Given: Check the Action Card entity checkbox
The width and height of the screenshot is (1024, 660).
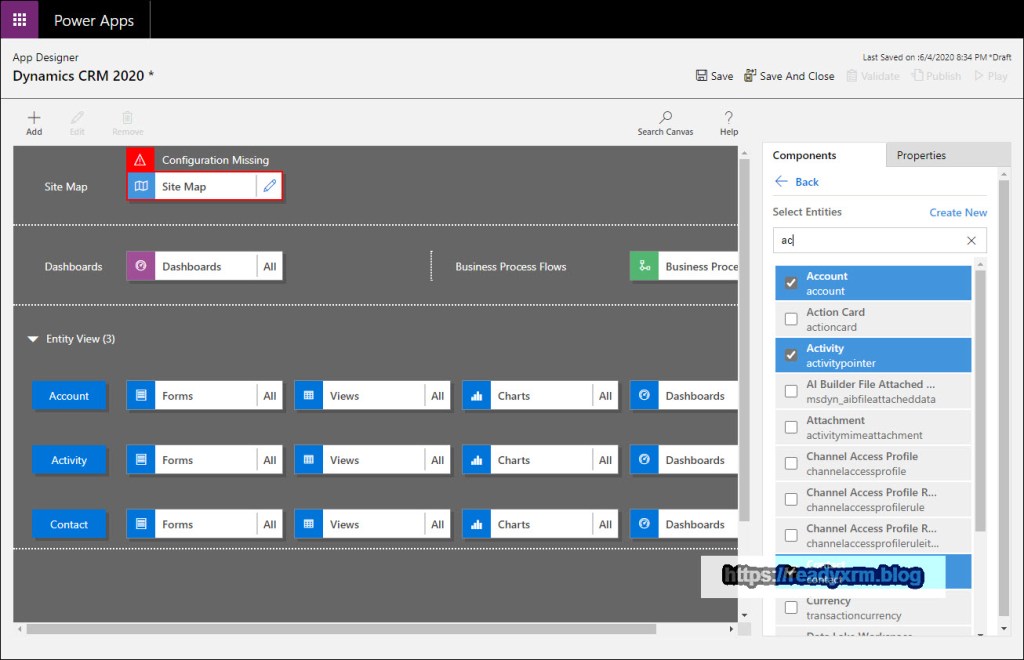Looking at the screenshot, I should pos(791,319).
